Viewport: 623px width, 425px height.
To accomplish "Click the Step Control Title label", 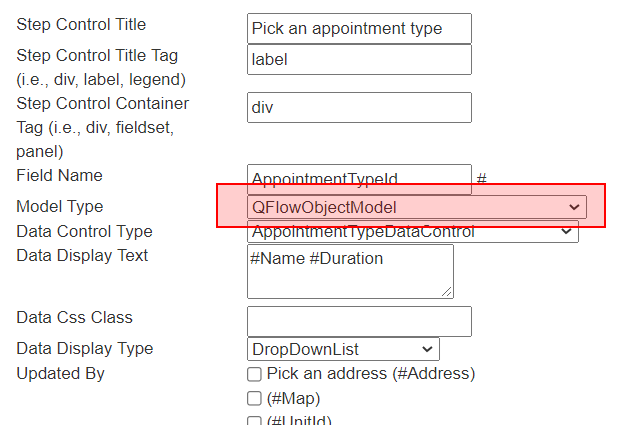I will 81,25.
